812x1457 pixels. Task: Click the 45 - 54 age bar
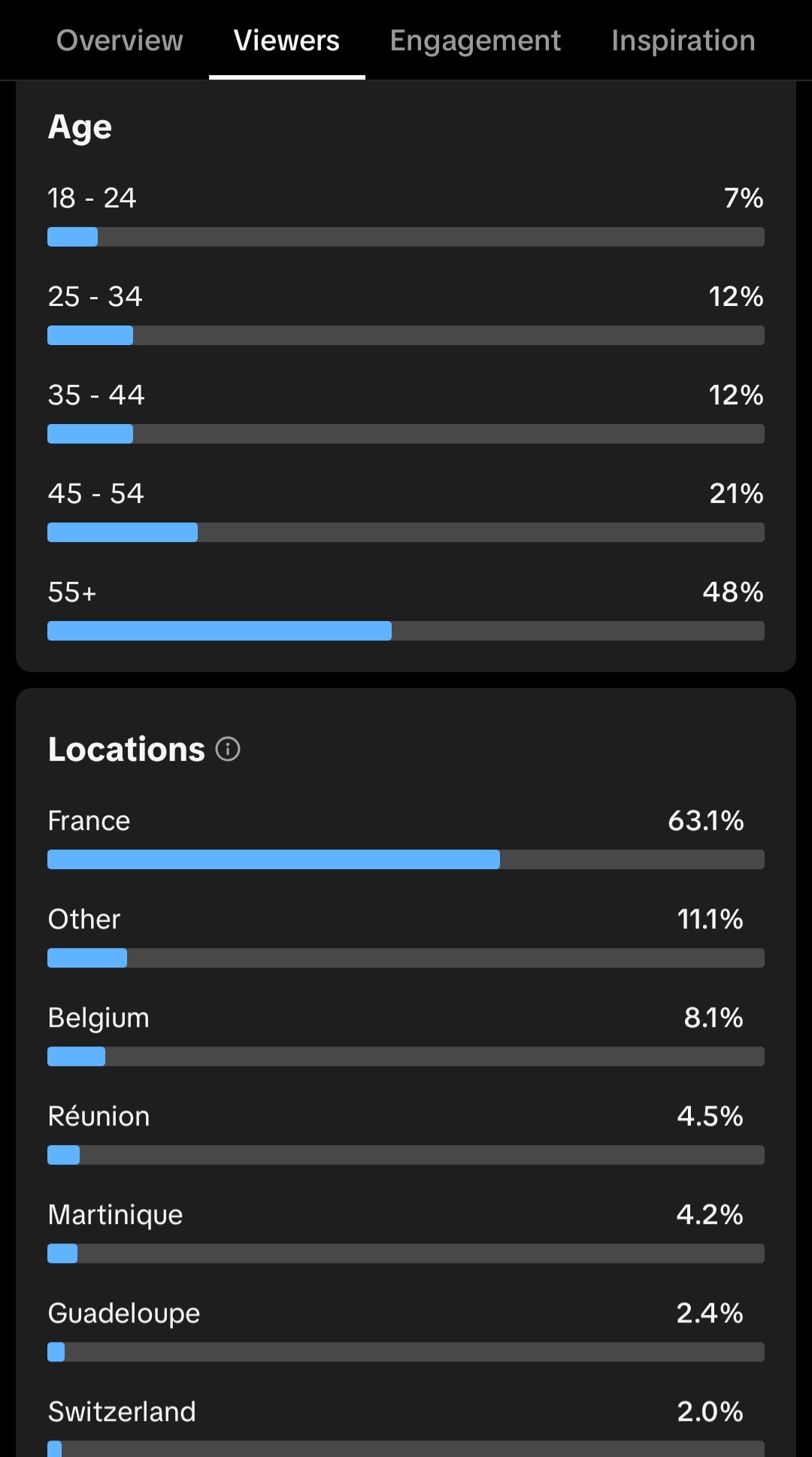(406, 532)
